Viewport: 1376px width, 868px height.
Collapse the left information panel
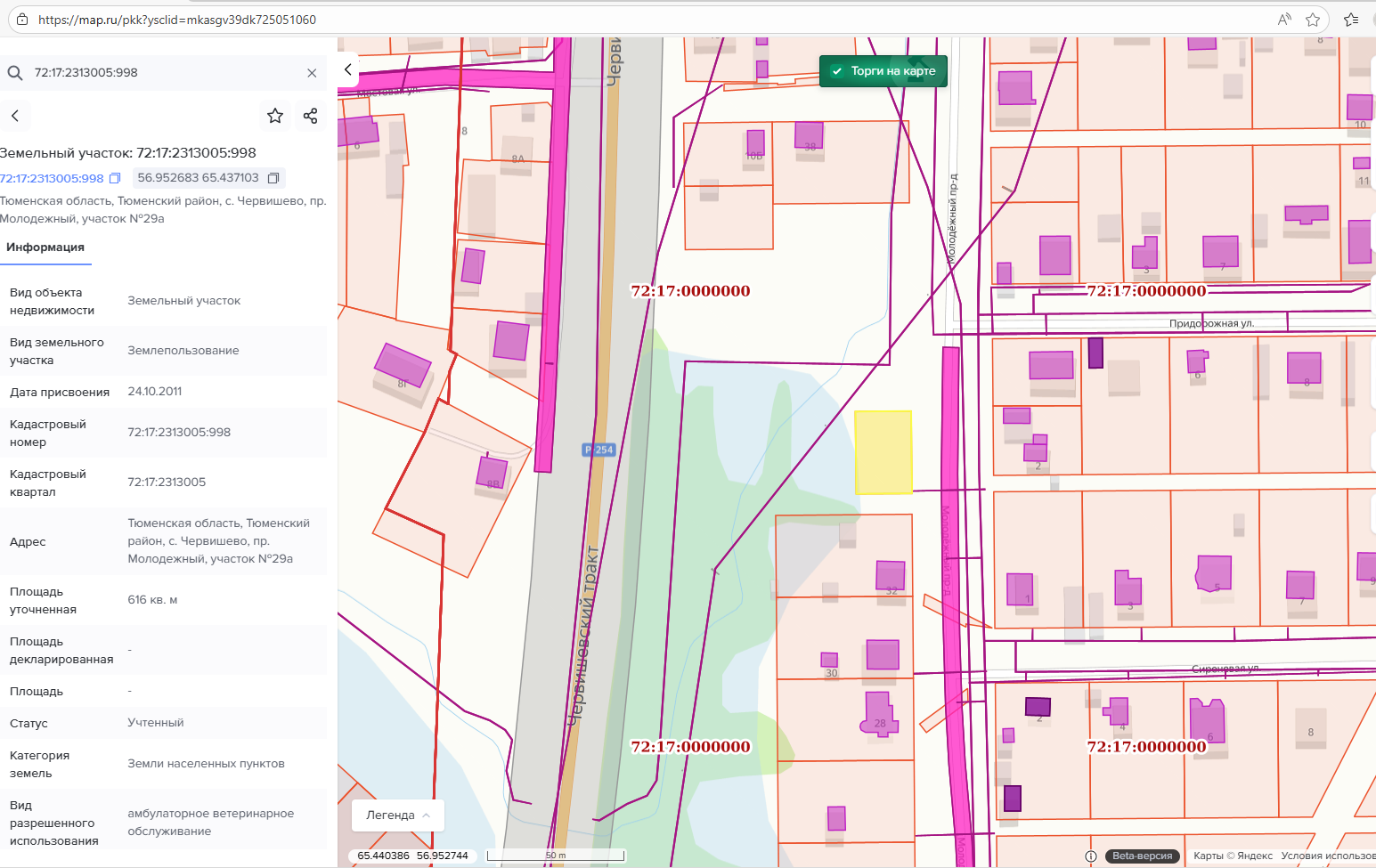point(348,69)
